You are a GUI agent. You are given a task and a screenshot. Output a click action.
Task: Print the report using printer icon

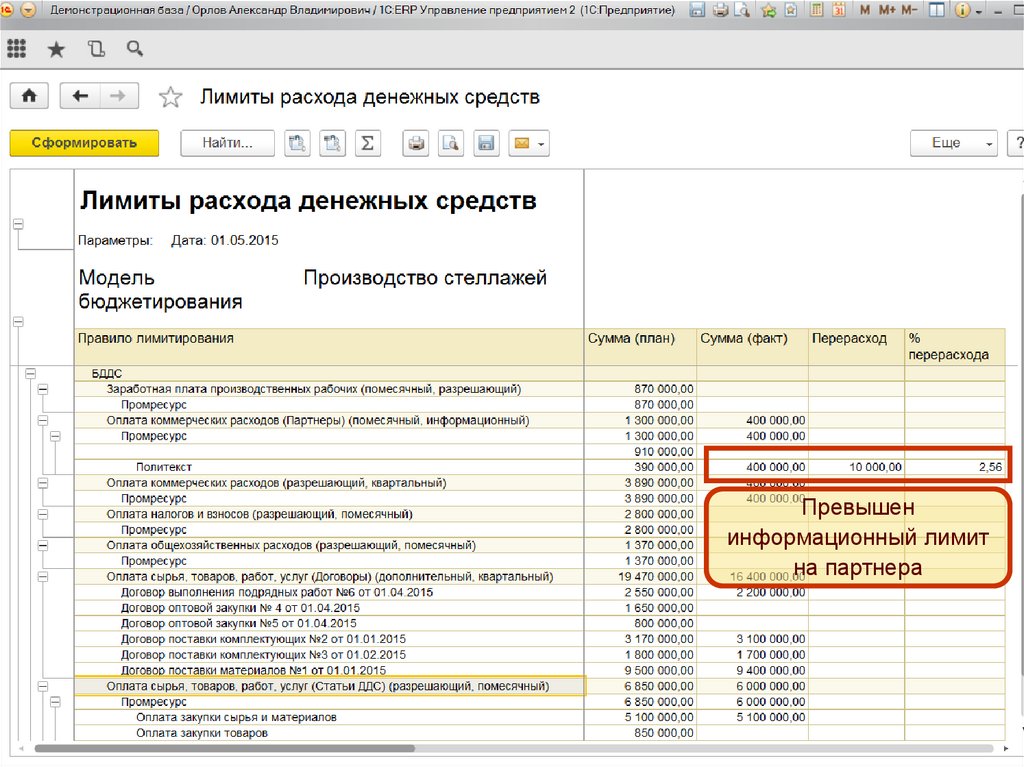pyautogui.click(x=416, y=143)
